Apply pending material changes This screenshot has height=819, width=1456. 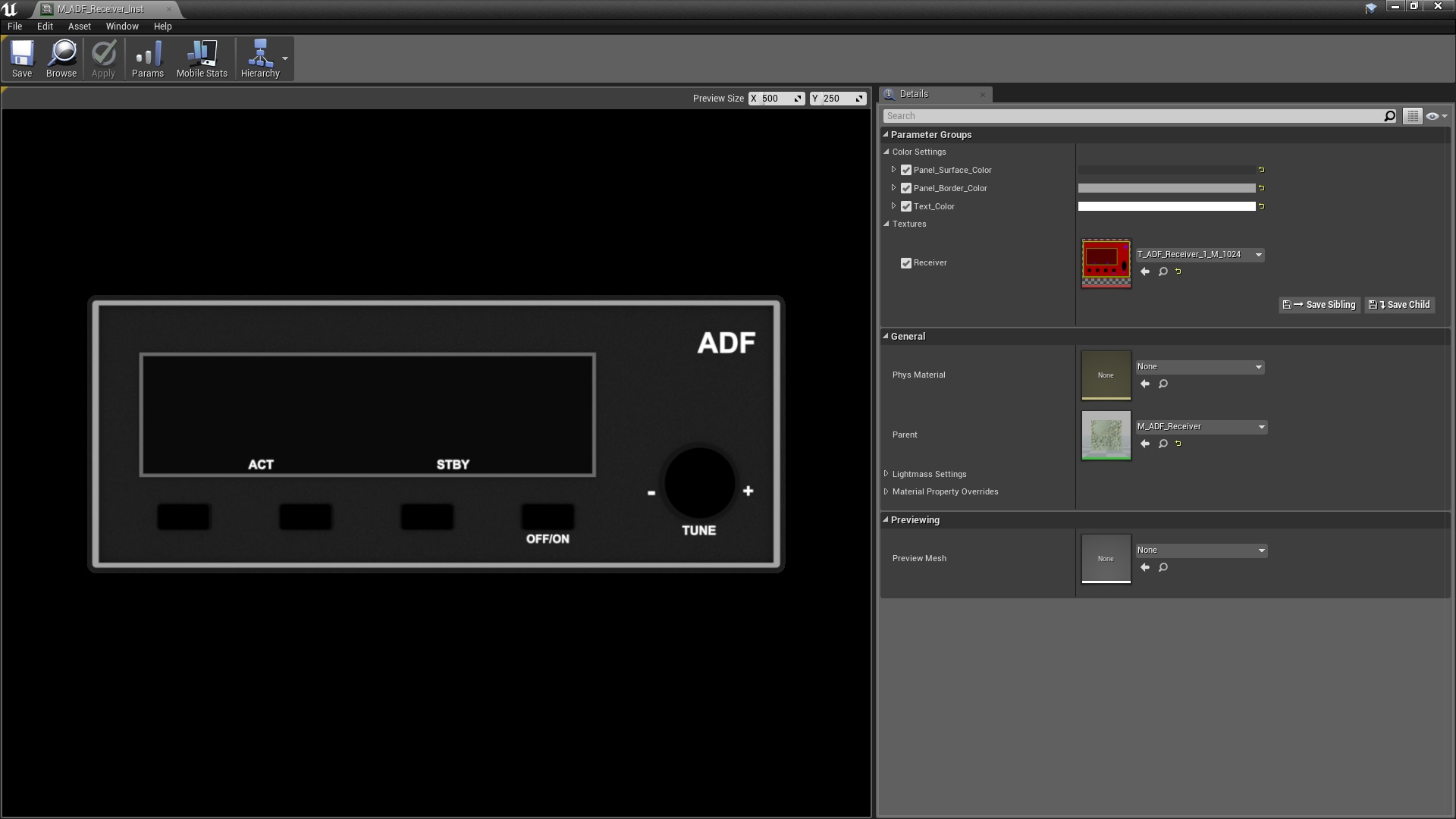(x=102, y=58)
